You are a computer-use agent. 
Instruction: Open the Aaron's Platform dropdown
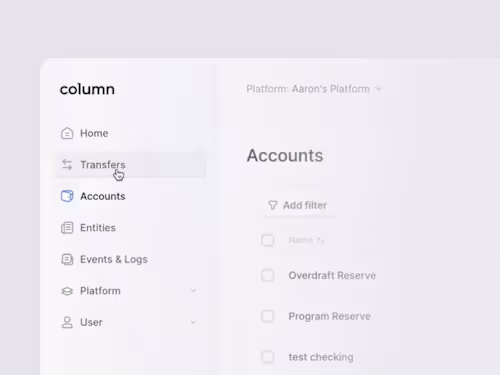point(314,89)
